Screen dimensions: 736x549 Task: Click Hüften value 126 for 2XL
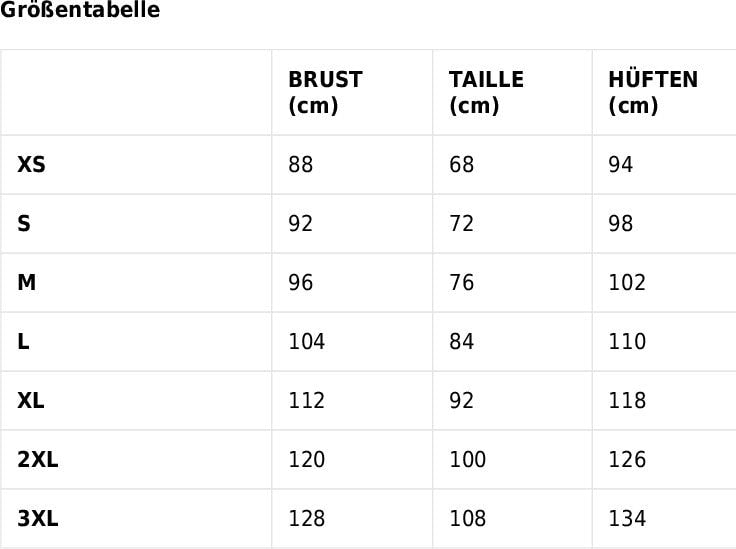(627, 459)
